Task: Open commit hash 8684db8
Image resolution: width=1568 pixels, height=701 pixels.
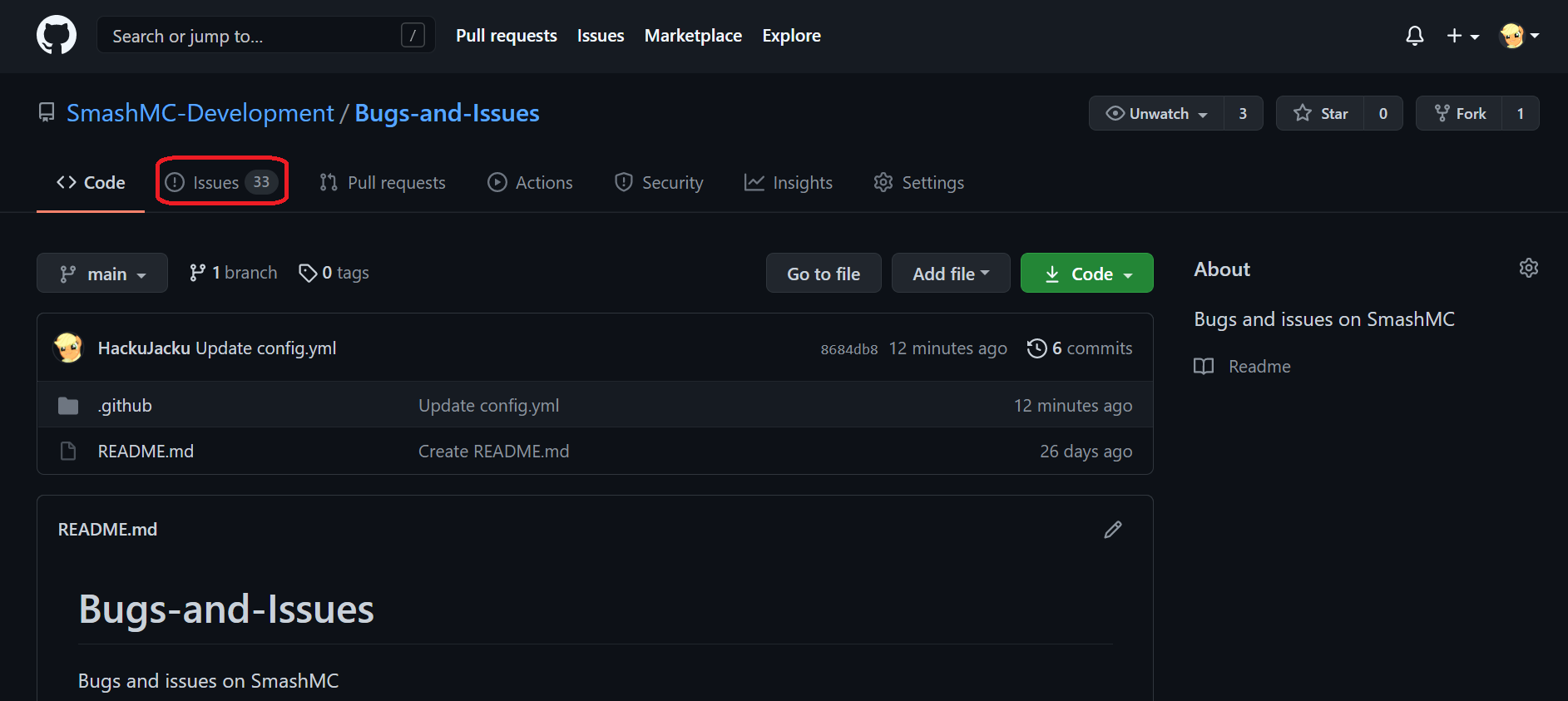Action: [849, 349]
